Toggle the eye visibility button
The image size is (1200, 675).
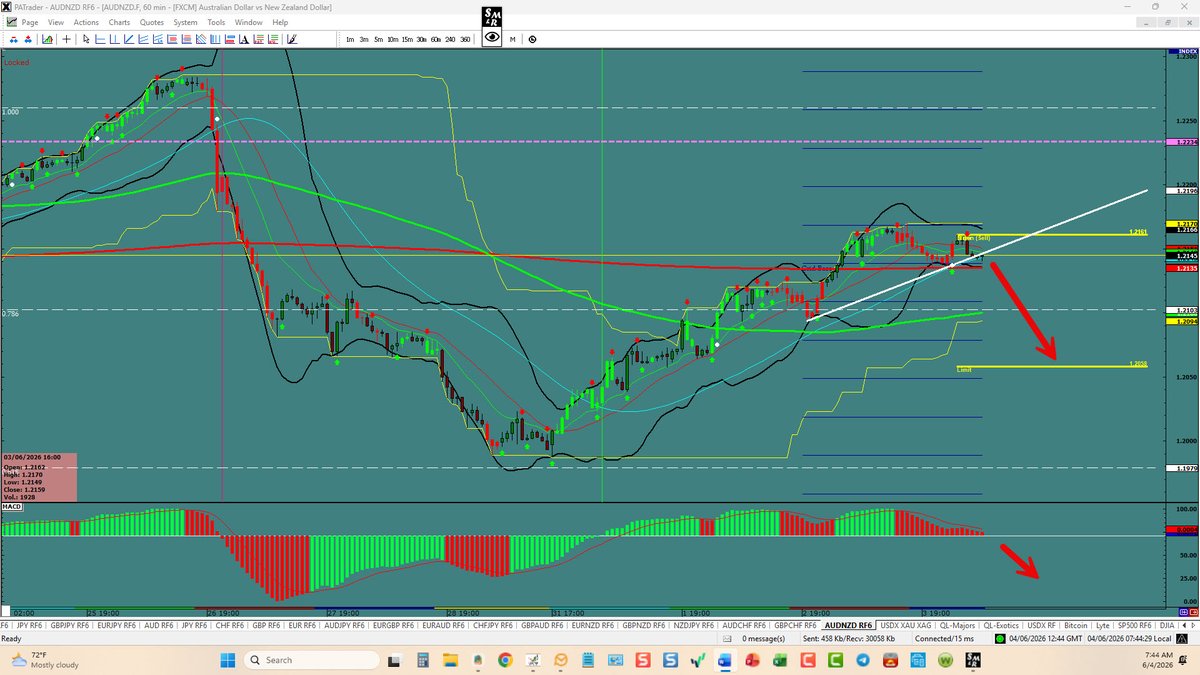491,38
